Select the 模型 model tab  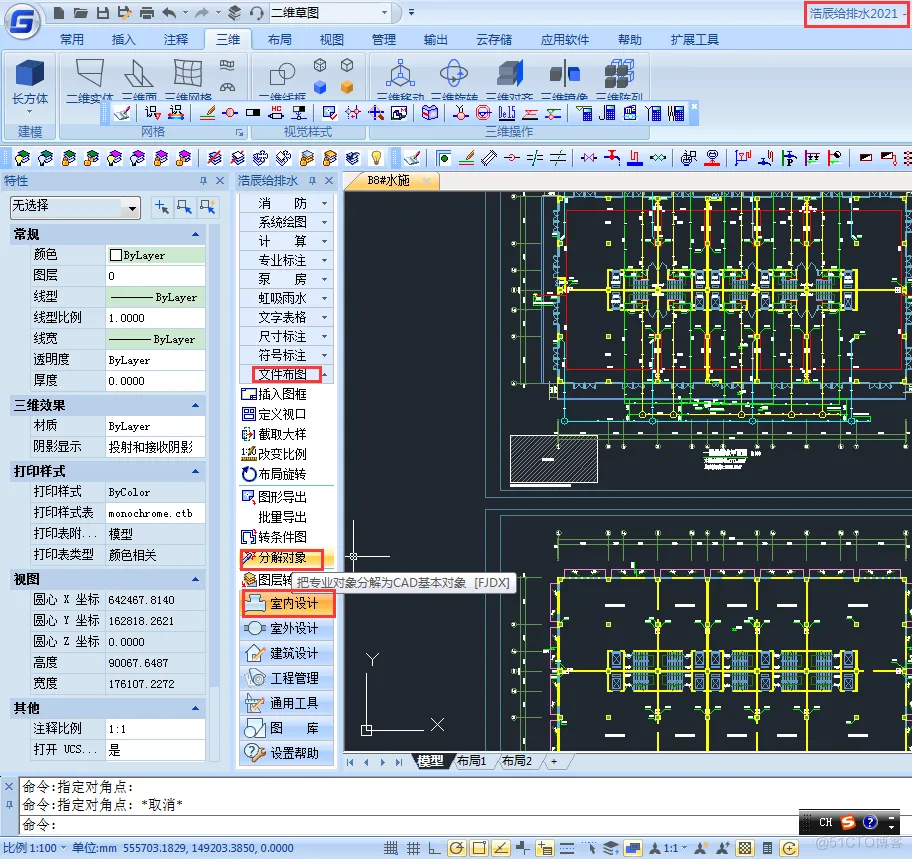431,761
